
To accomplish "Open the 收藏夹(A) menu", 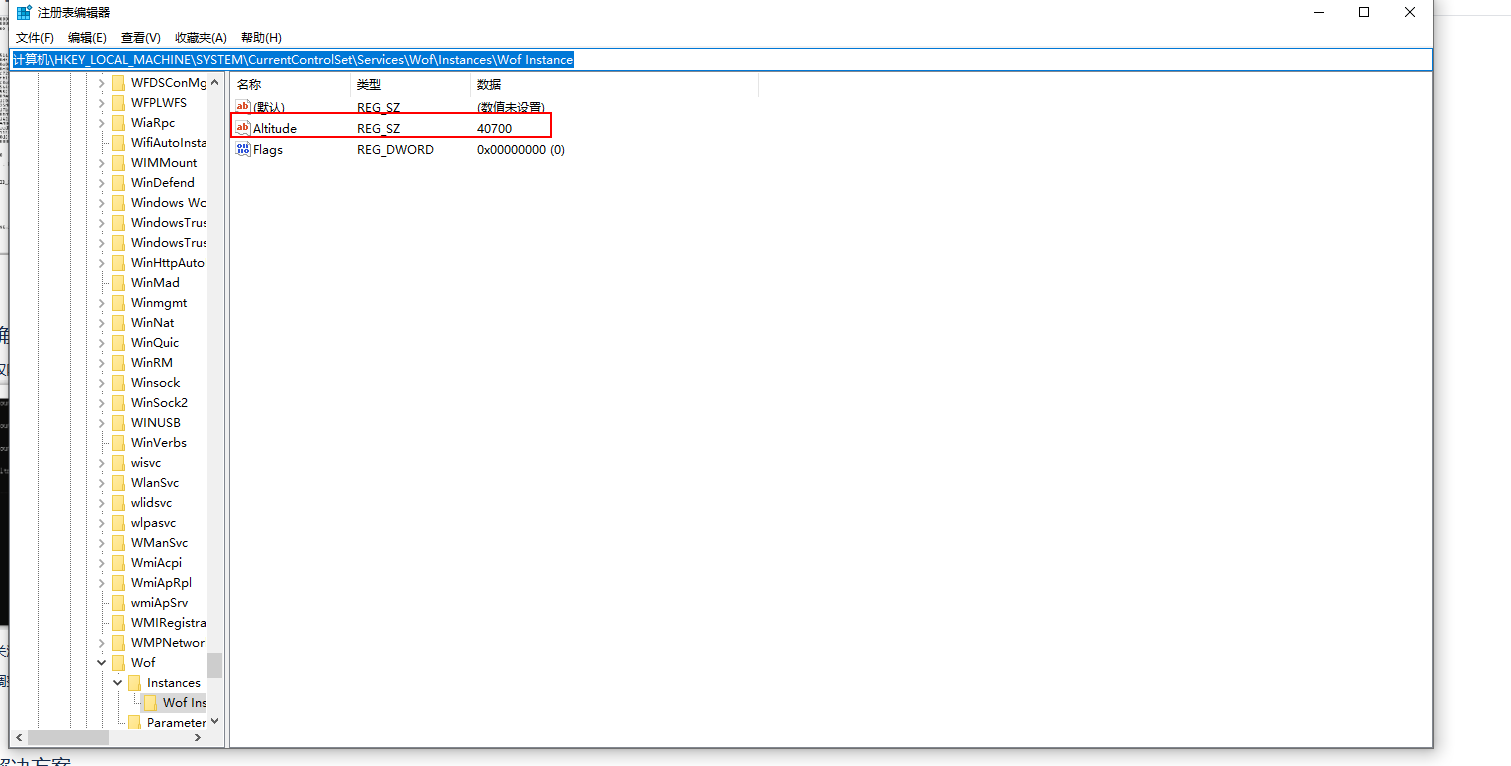I will 201,37.
